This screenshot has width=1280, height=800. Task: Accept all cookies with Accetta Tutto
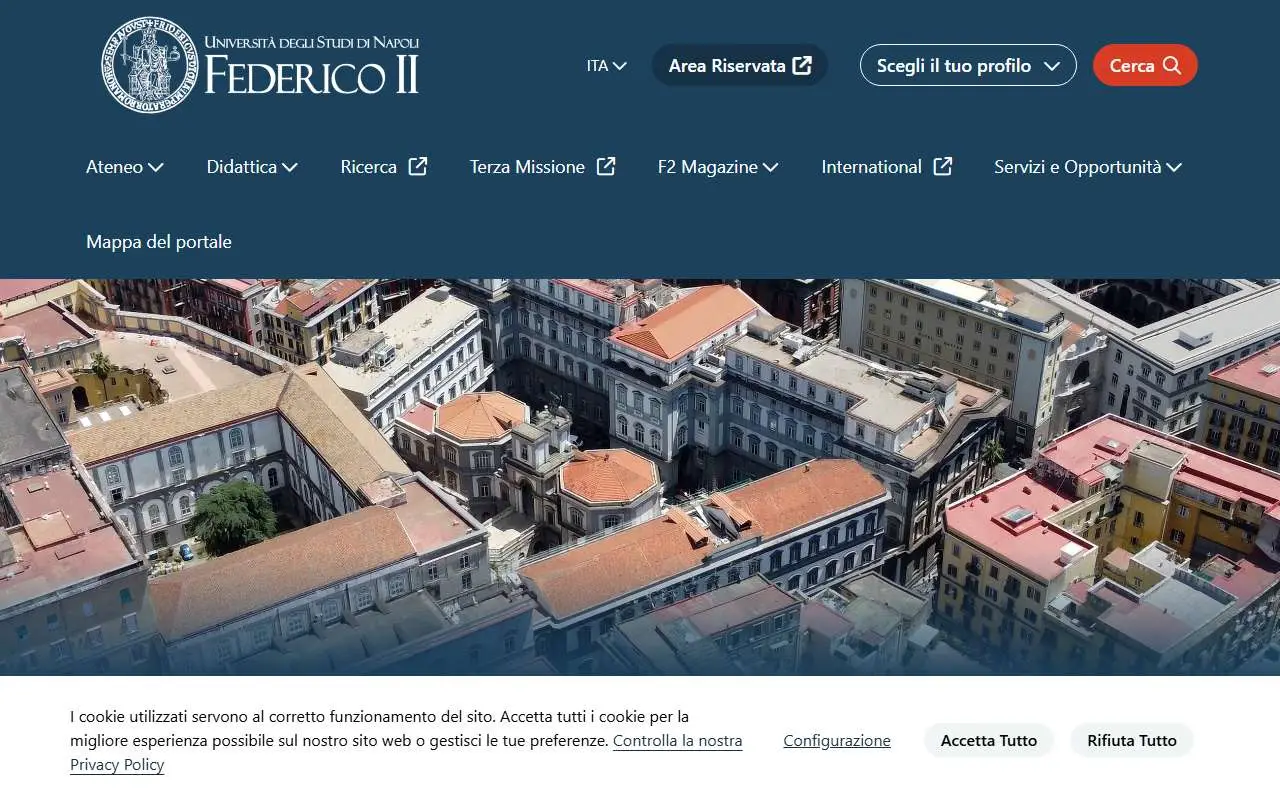[x=989, y=741]
